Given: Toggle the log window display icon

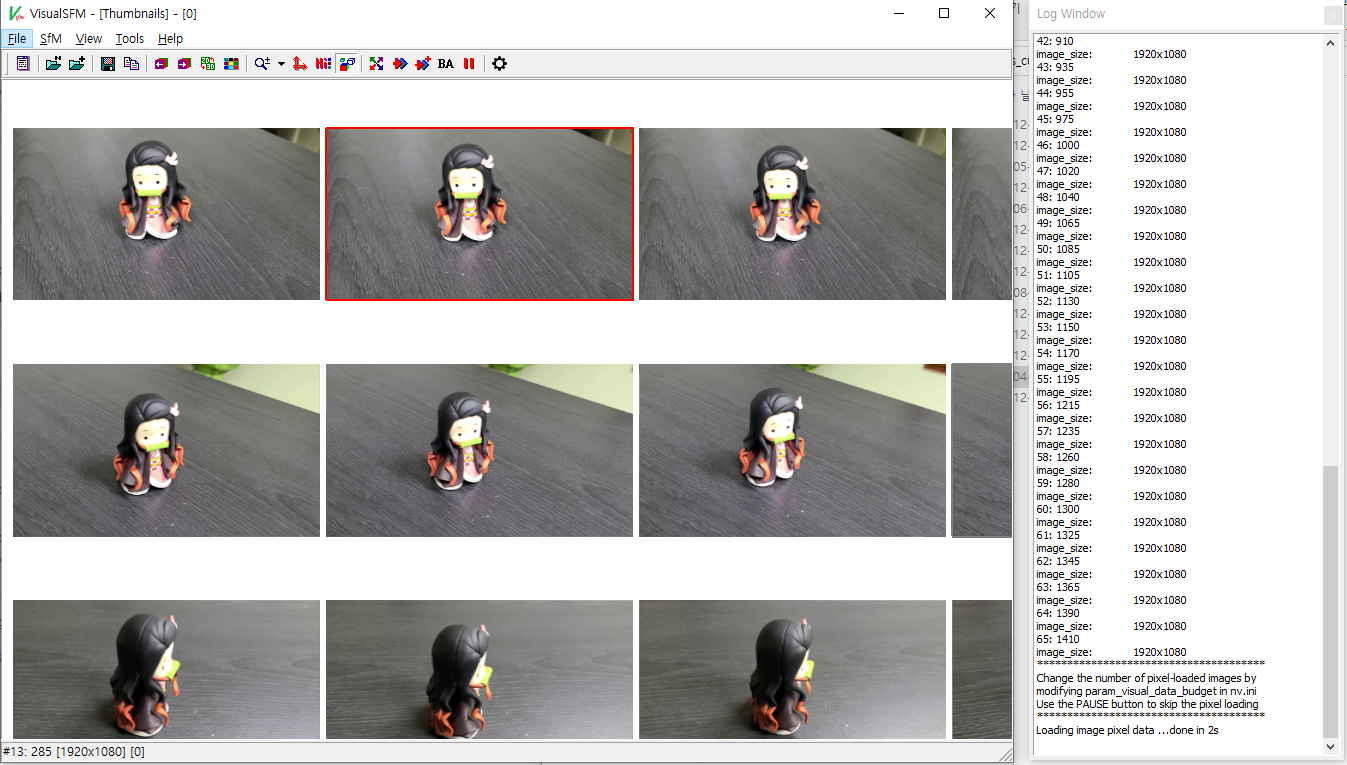Looking at the screenshot, I should (23, 63).
